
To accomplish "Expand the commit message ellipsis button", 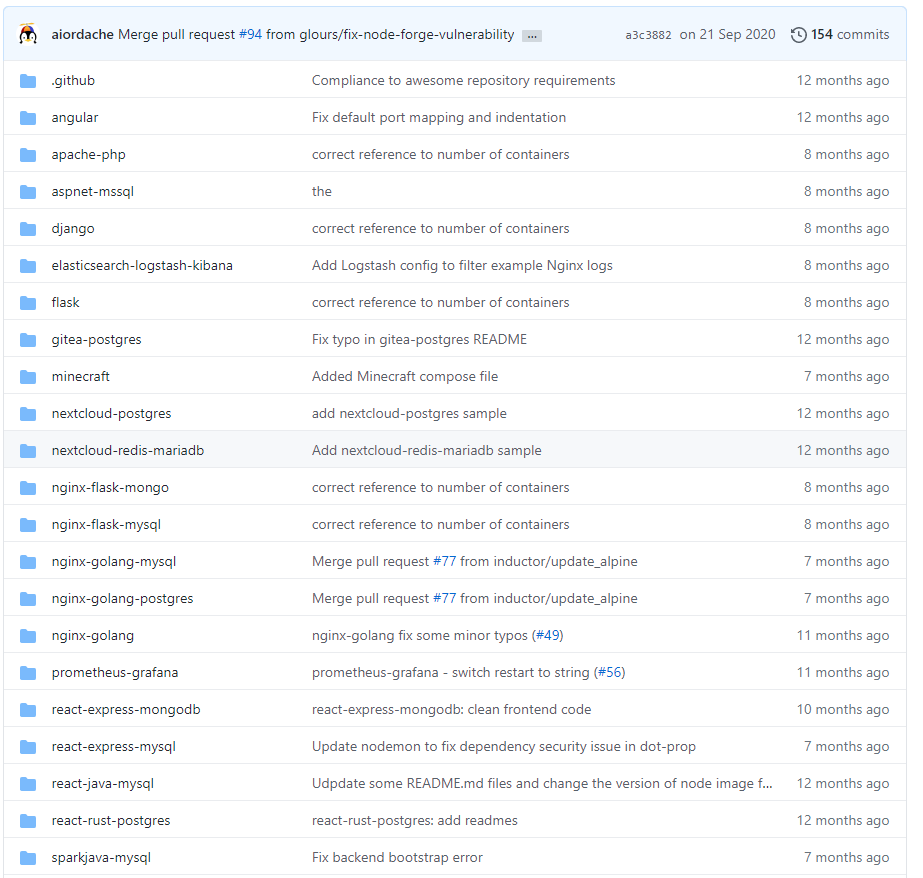I will point(532,36).
